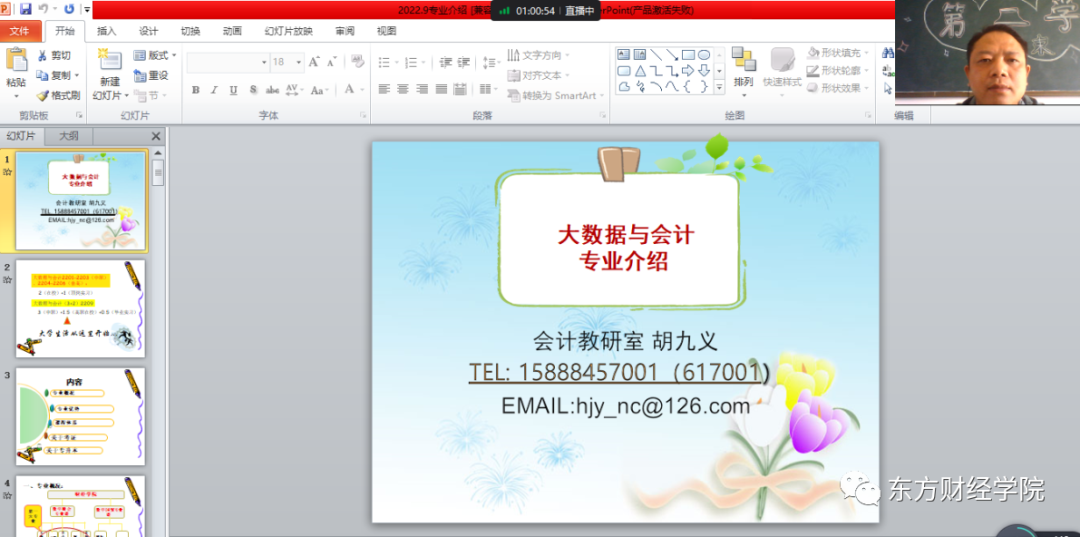The width and height of the screenshot is (1080, 537).
Task: Expand the shapes gallery with the More button
Action: [x=720, y=87]
